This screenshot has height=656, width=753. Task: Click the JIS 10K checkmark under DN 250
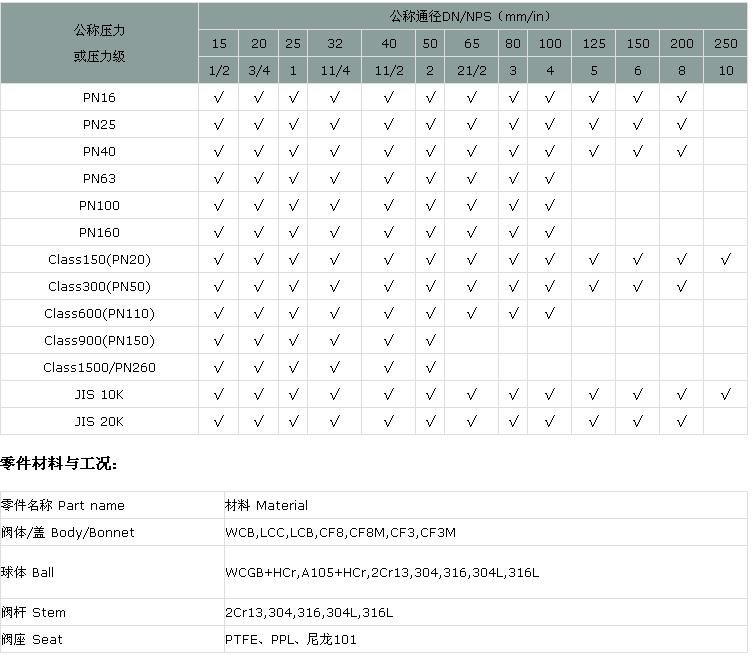click(726, 395)
